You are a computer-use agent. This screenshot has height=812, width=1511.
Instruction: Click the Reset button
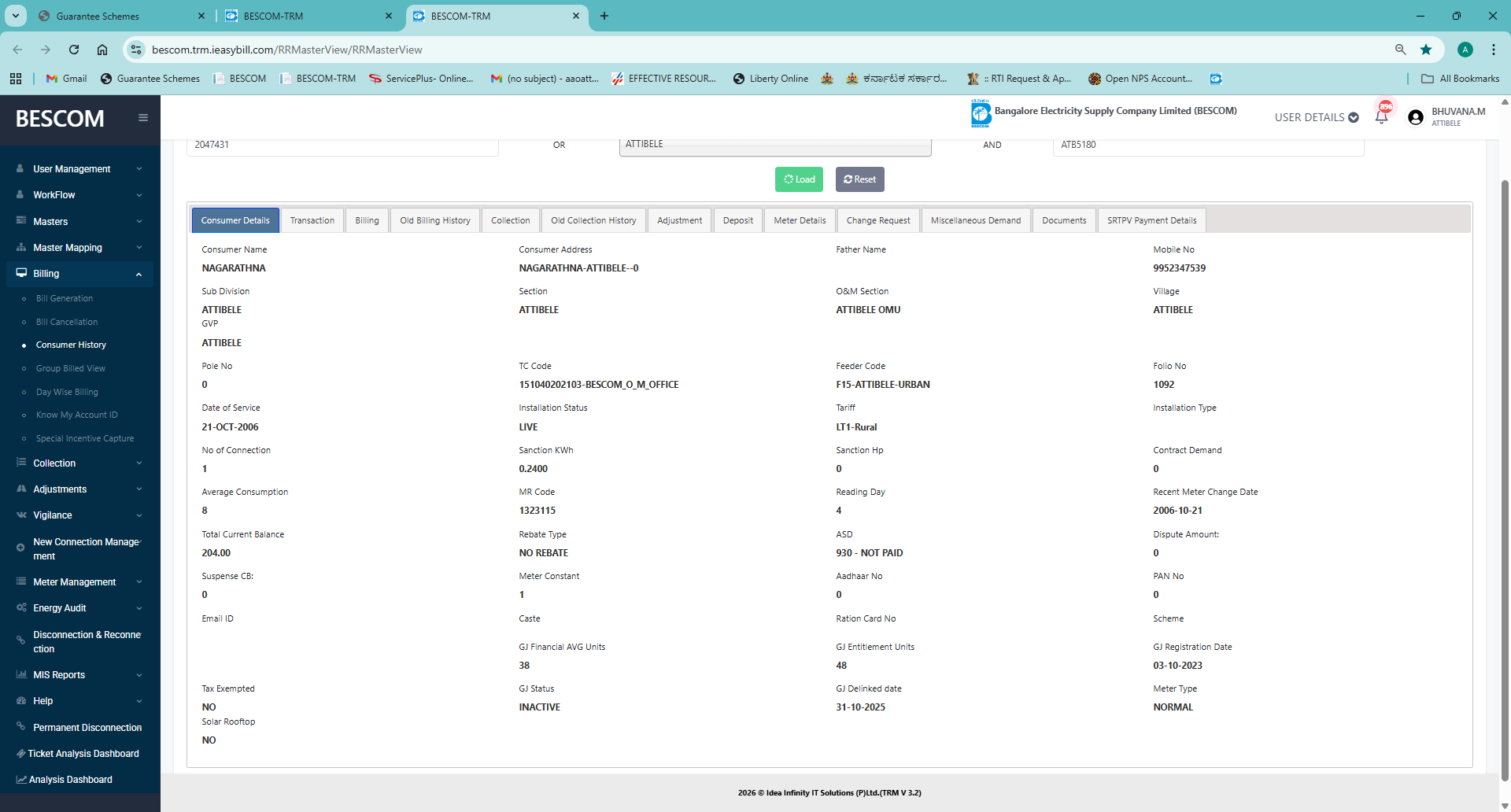(x=859, y=179)
